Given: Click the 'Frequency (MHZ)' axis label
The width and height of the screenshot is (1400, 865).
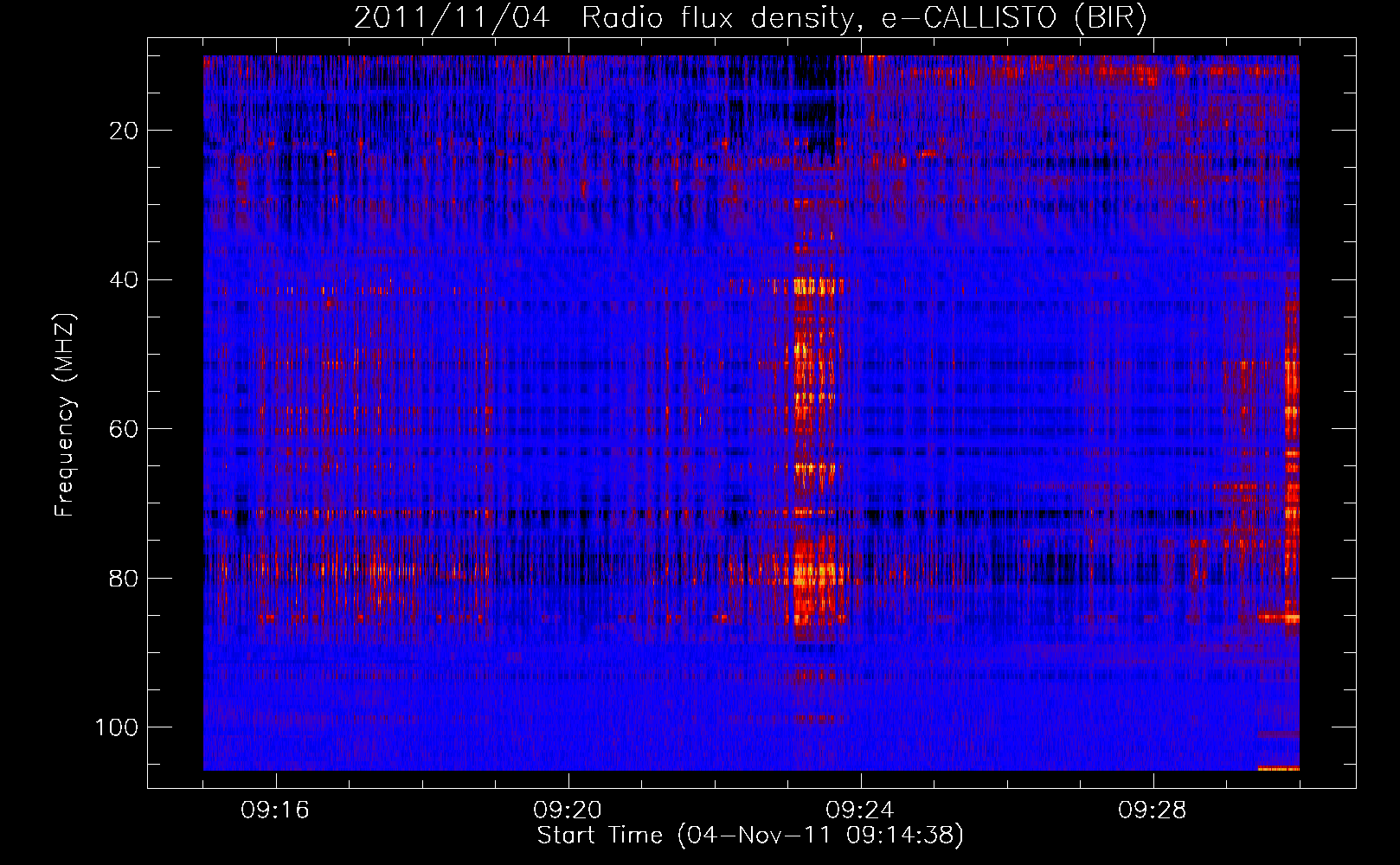Looking at the screenshot, I should (66, 415).
